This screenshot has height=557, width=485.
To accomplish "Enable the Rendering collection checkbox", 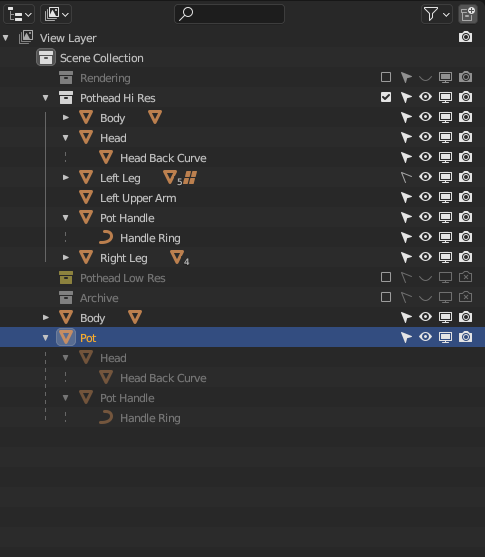I will click(386, 77).
